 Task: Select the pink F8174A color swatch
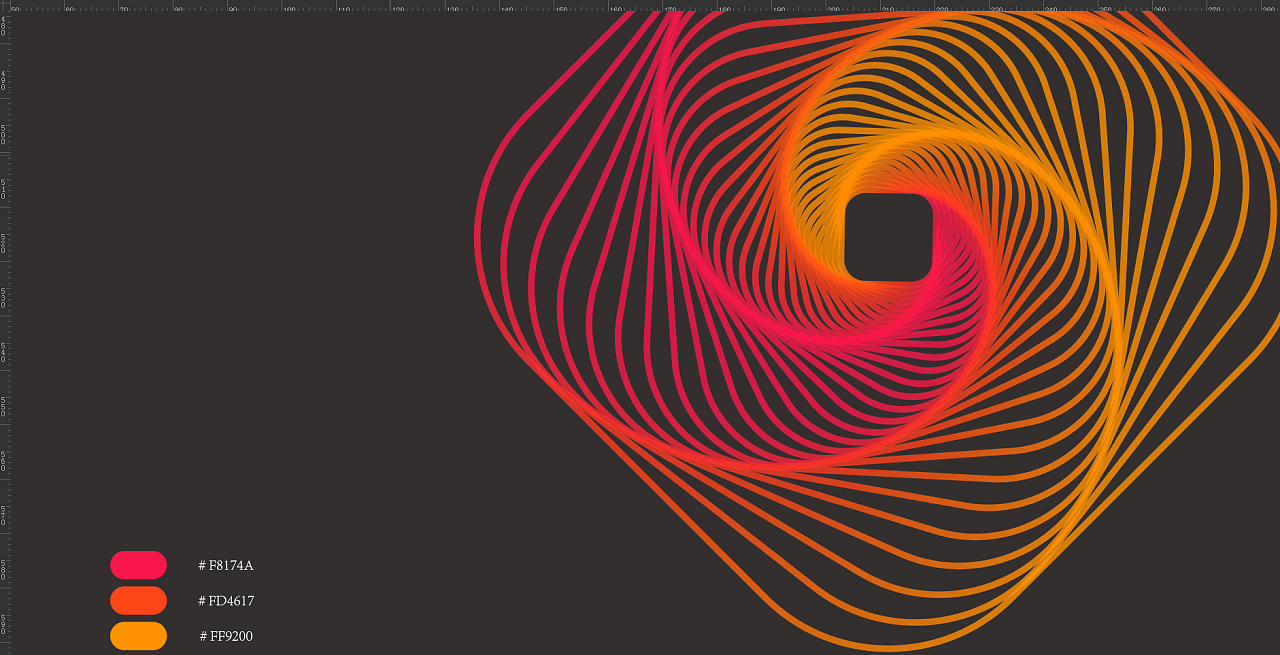[x=138, y=565]
